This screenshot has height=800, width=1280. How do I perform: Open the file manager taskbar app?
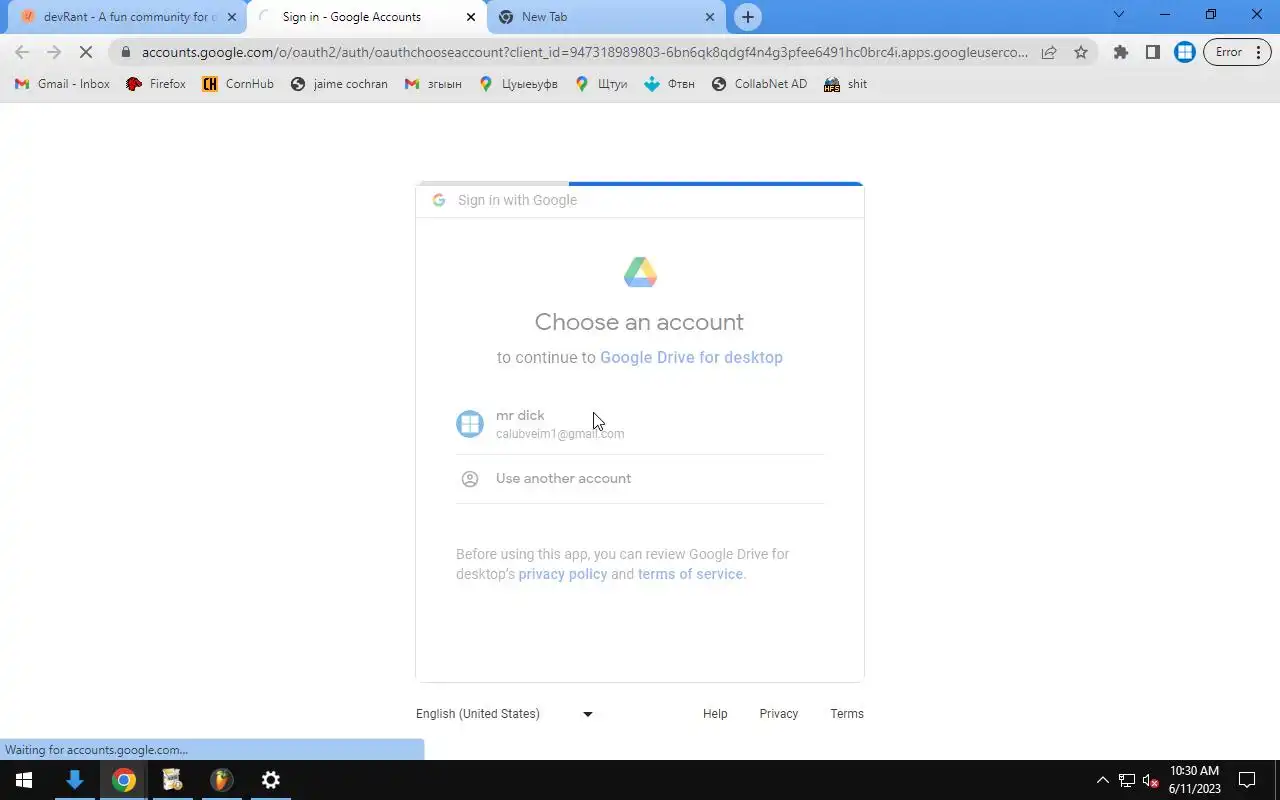click(172, 780)
